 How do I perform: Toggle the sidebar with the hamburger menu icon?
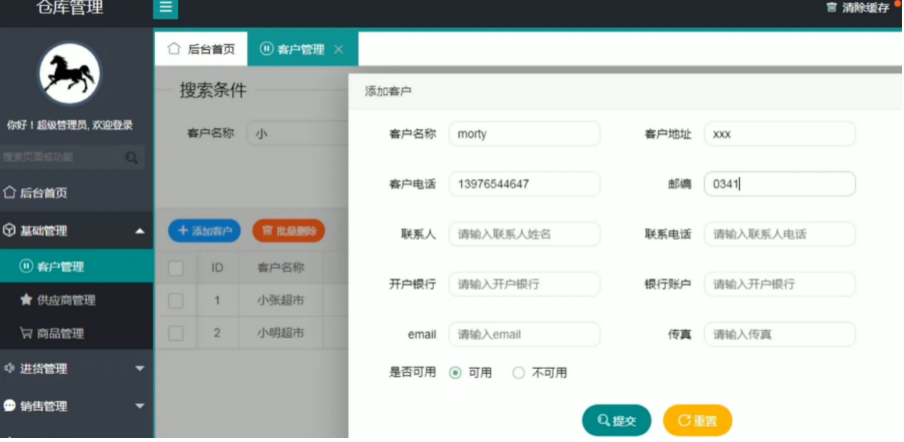coord(165,7)
